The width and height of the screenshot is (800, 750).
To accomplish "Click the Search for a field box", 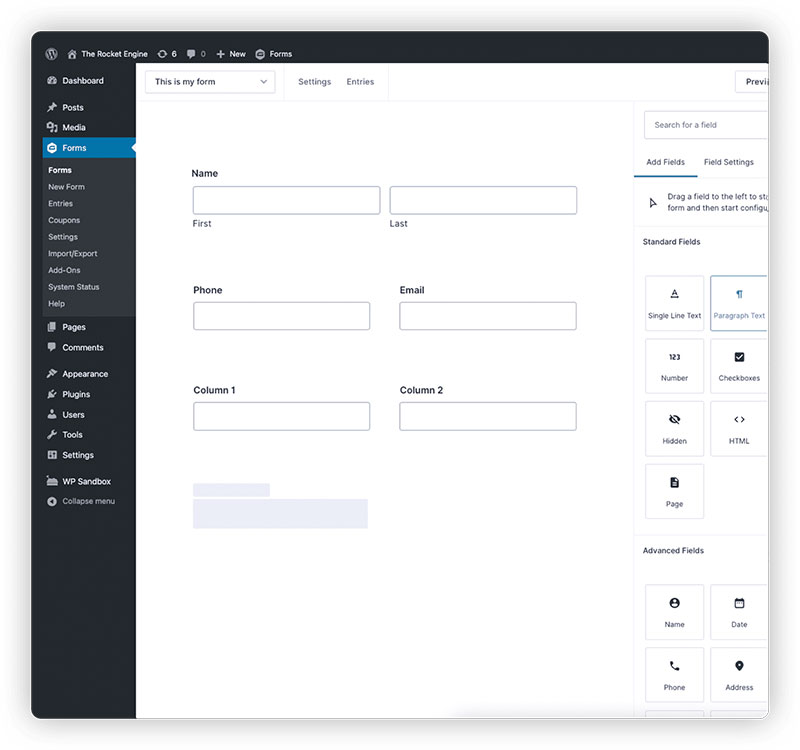I will click(707, 125).
